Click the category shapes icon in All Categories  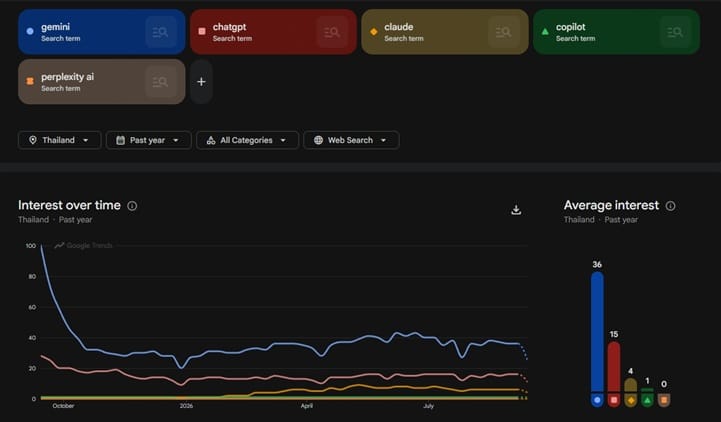(211, 140)
